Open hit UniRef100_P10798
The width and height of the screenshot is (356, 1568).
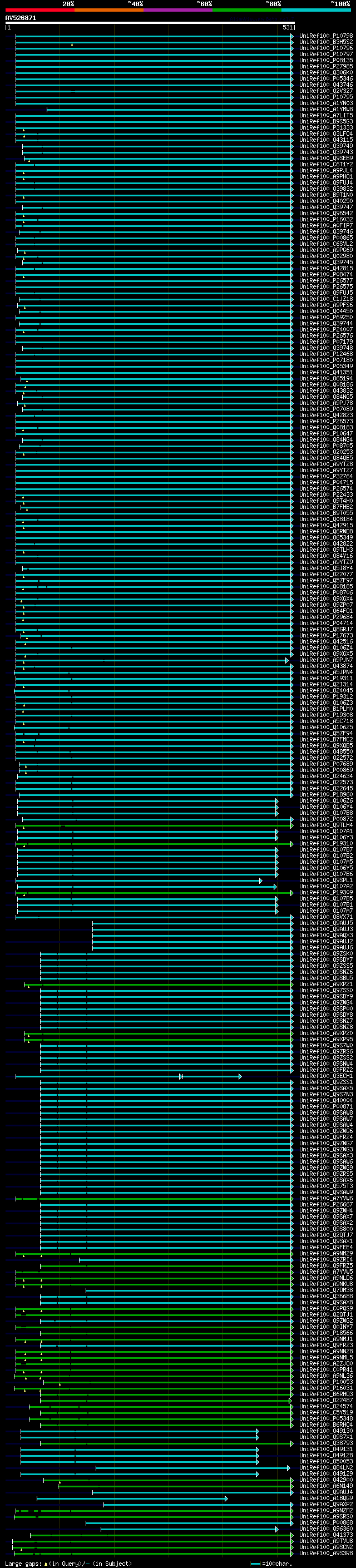(x=326, y=36)
